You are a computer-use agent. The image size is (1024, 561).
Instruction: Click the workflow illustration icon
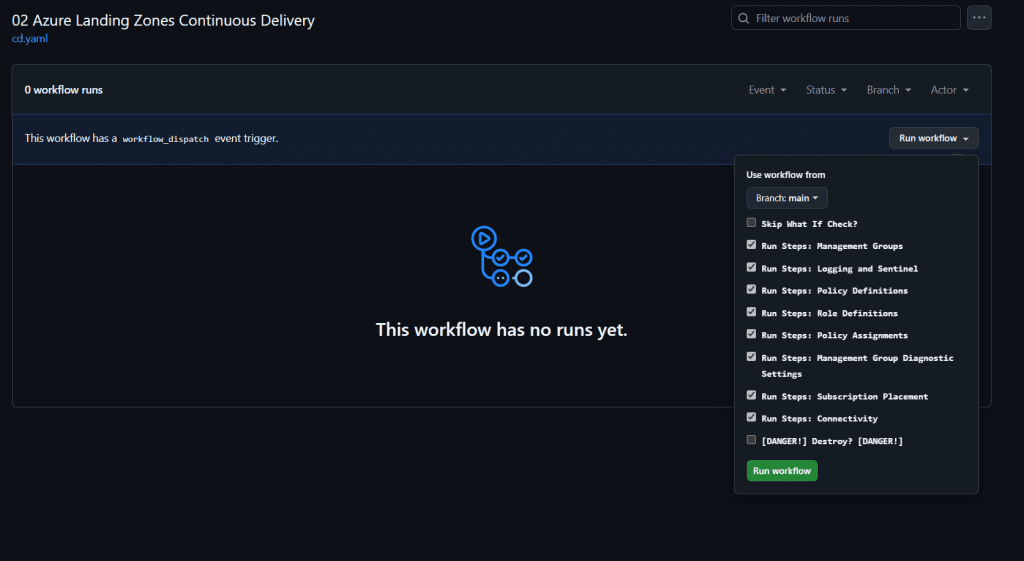click(x=501, y=256)
